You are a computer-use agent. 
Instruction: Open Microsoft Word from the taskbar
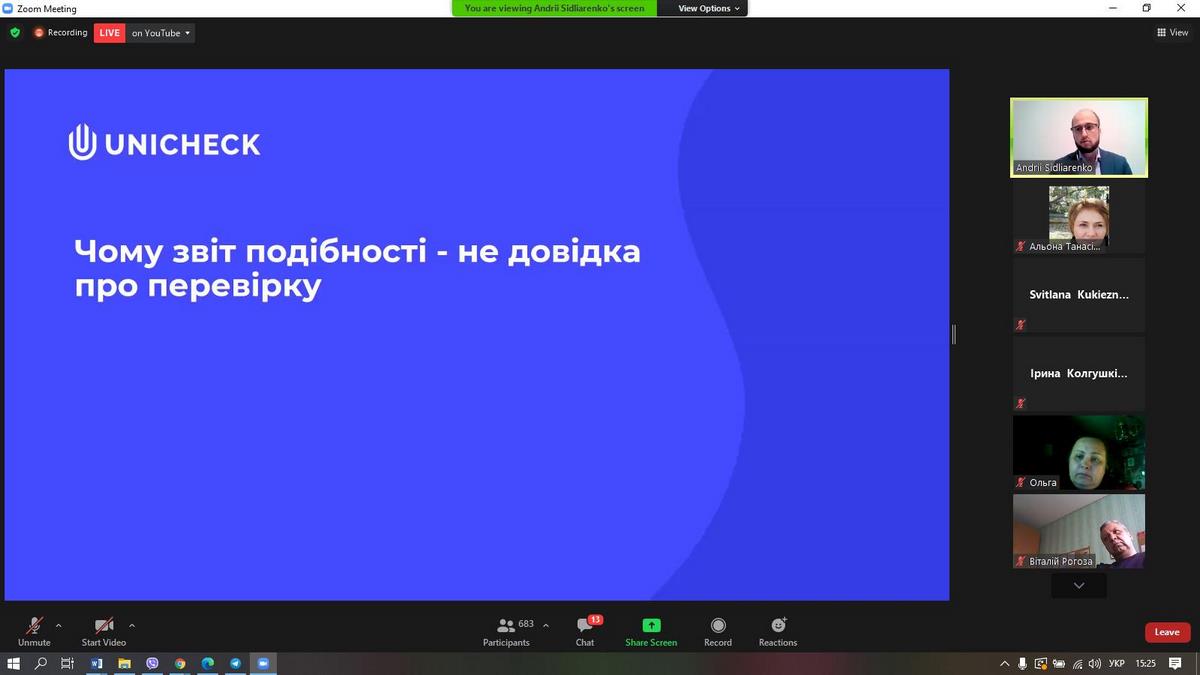[x=97, y=663]
